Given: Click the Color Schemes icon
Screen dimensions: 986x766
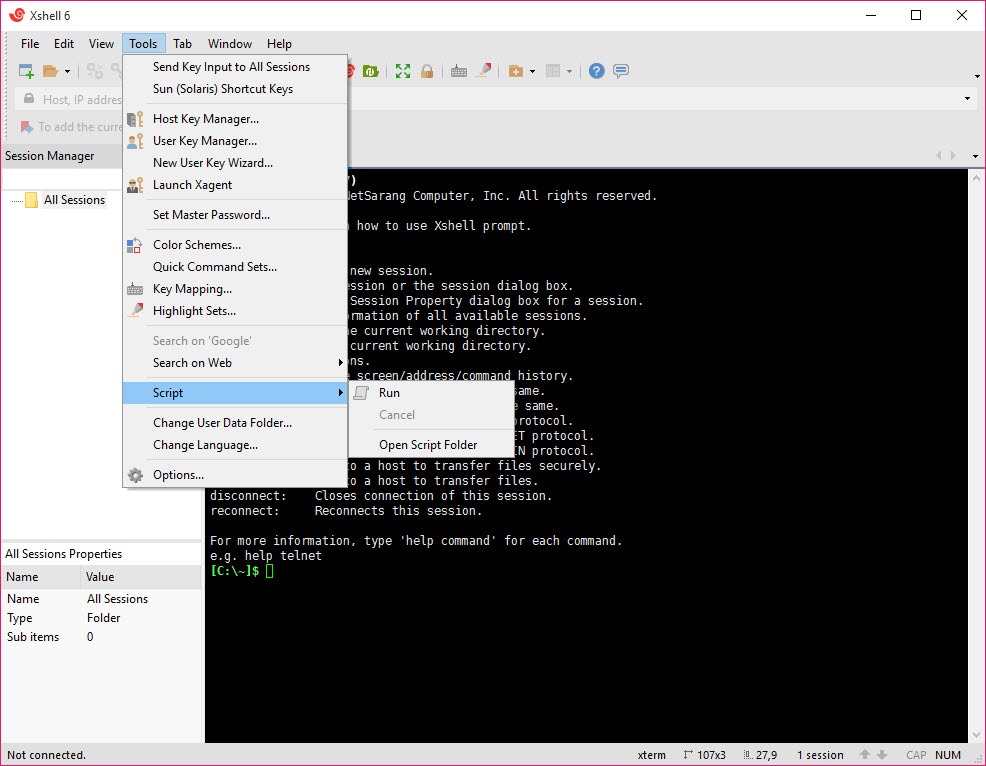Looking at the screenshot, I should pos(135,245).
